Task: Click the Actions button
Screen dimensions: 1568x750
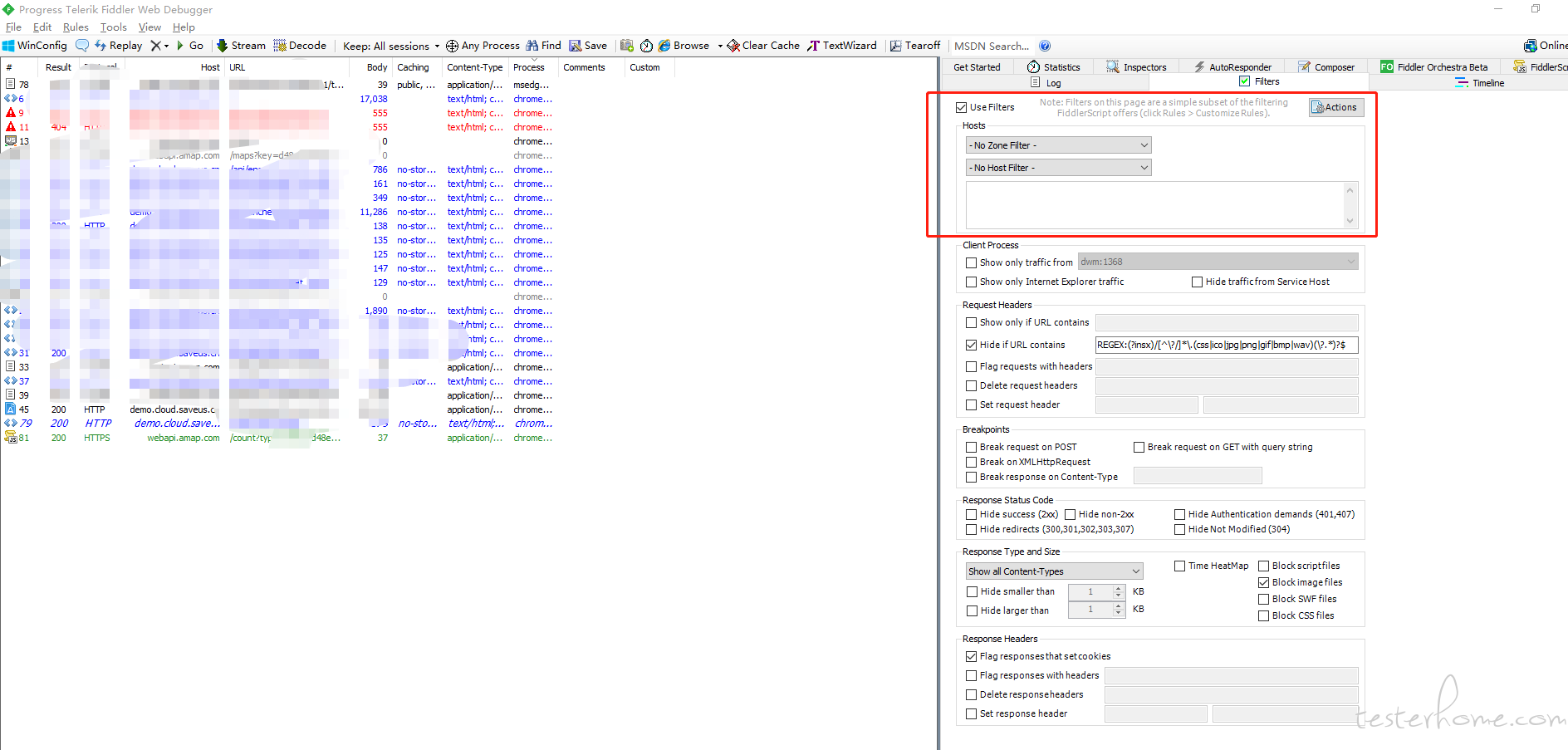Action: (1336, 107)
